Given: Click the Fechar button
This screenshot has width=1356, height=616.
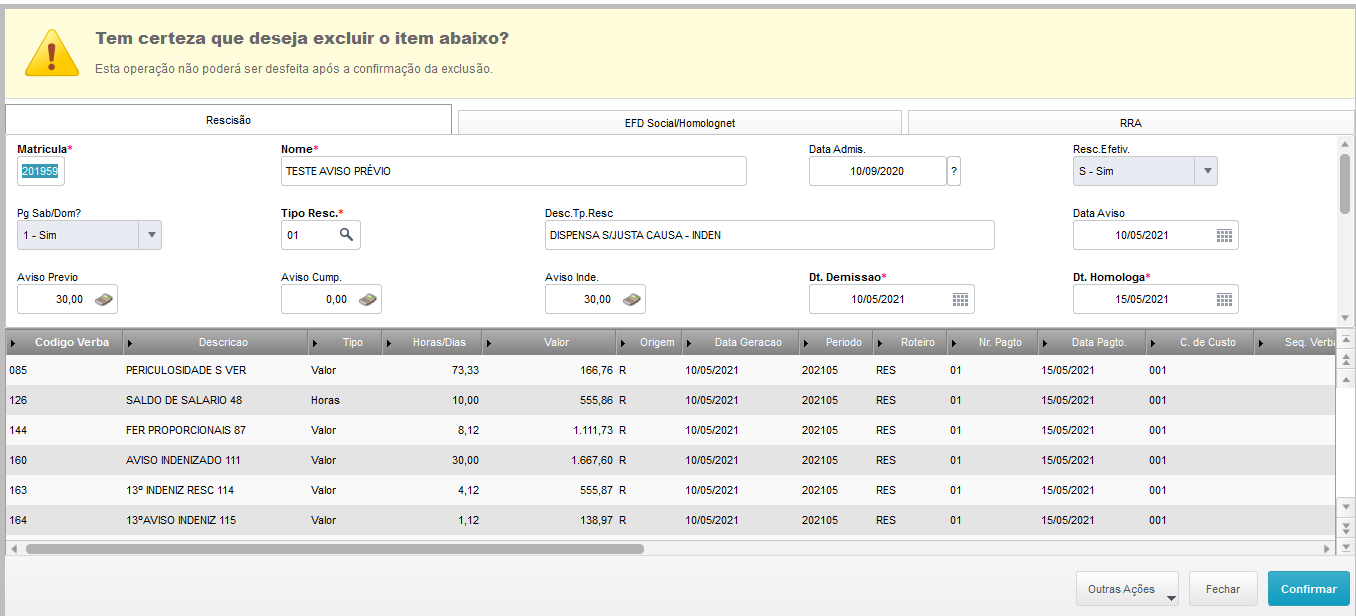Looking at the screenshot, I should tap(1222, 589).
